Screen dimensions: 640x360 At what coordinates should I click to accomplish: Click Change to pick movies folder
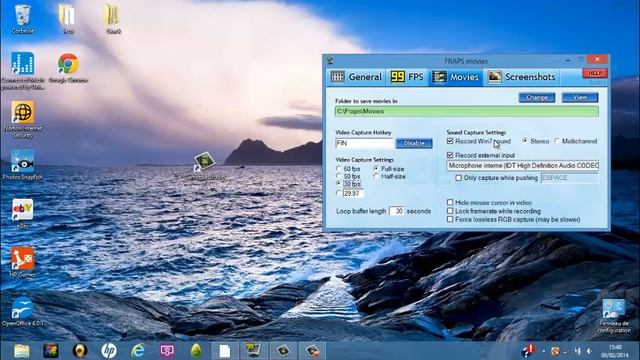(x=537, y=98)
